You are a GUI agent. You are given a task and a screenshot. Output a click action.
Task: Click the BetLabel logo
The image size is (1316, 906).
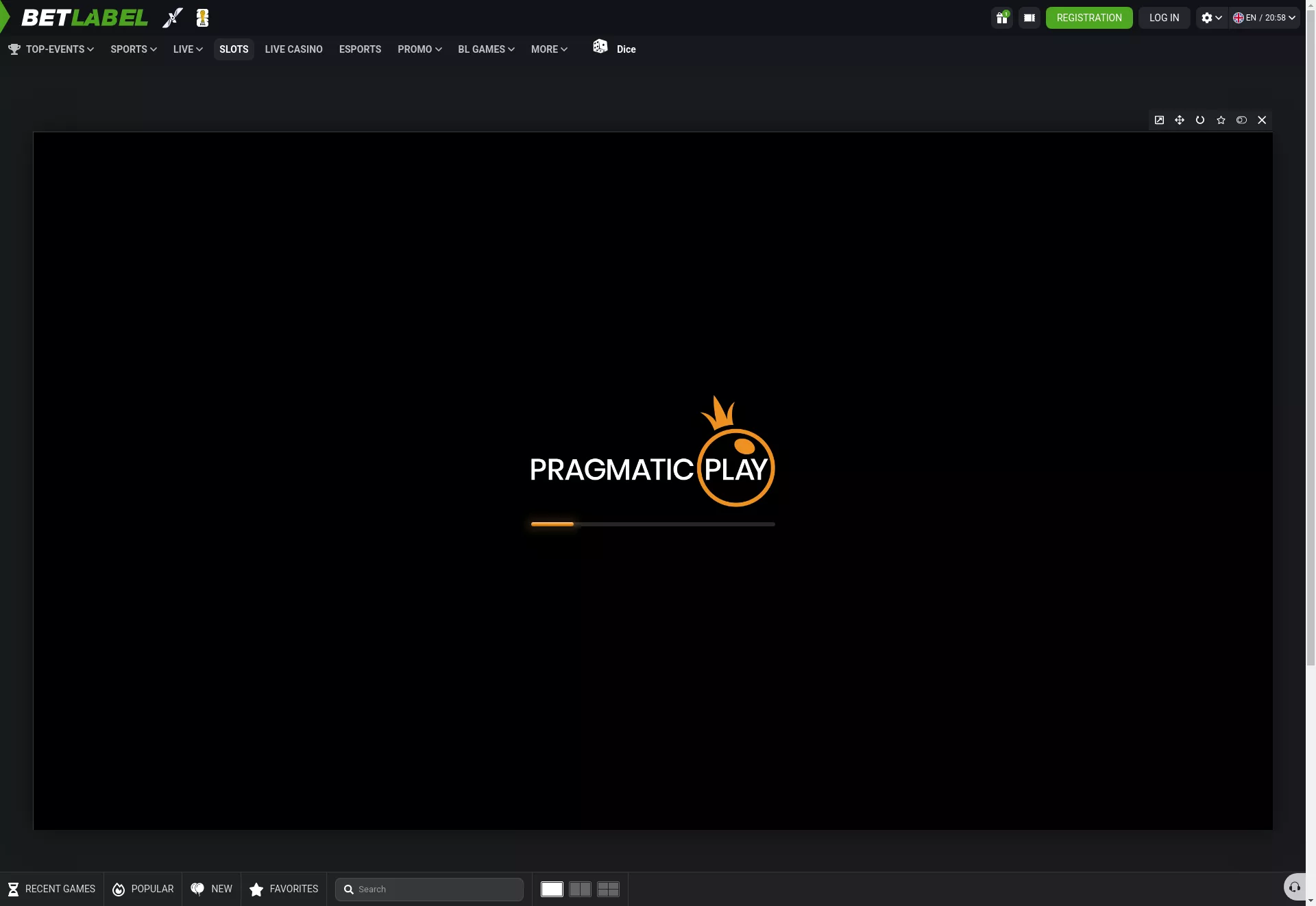coord(84,18)
